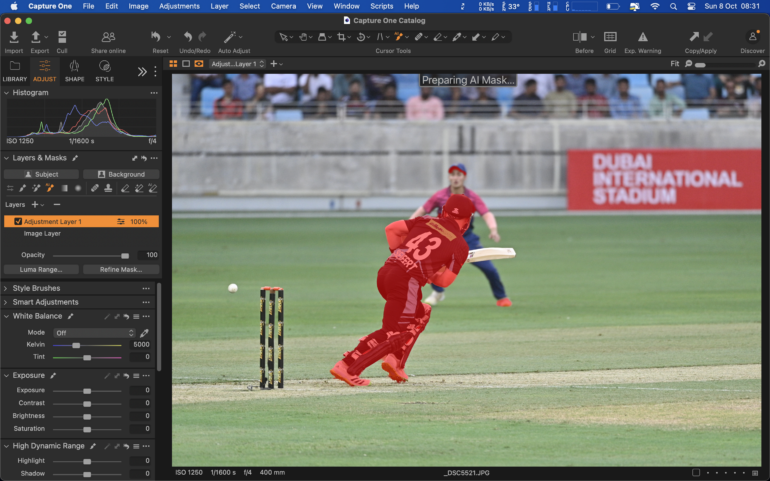Switch to single image viewer mode

click(186, 64)
